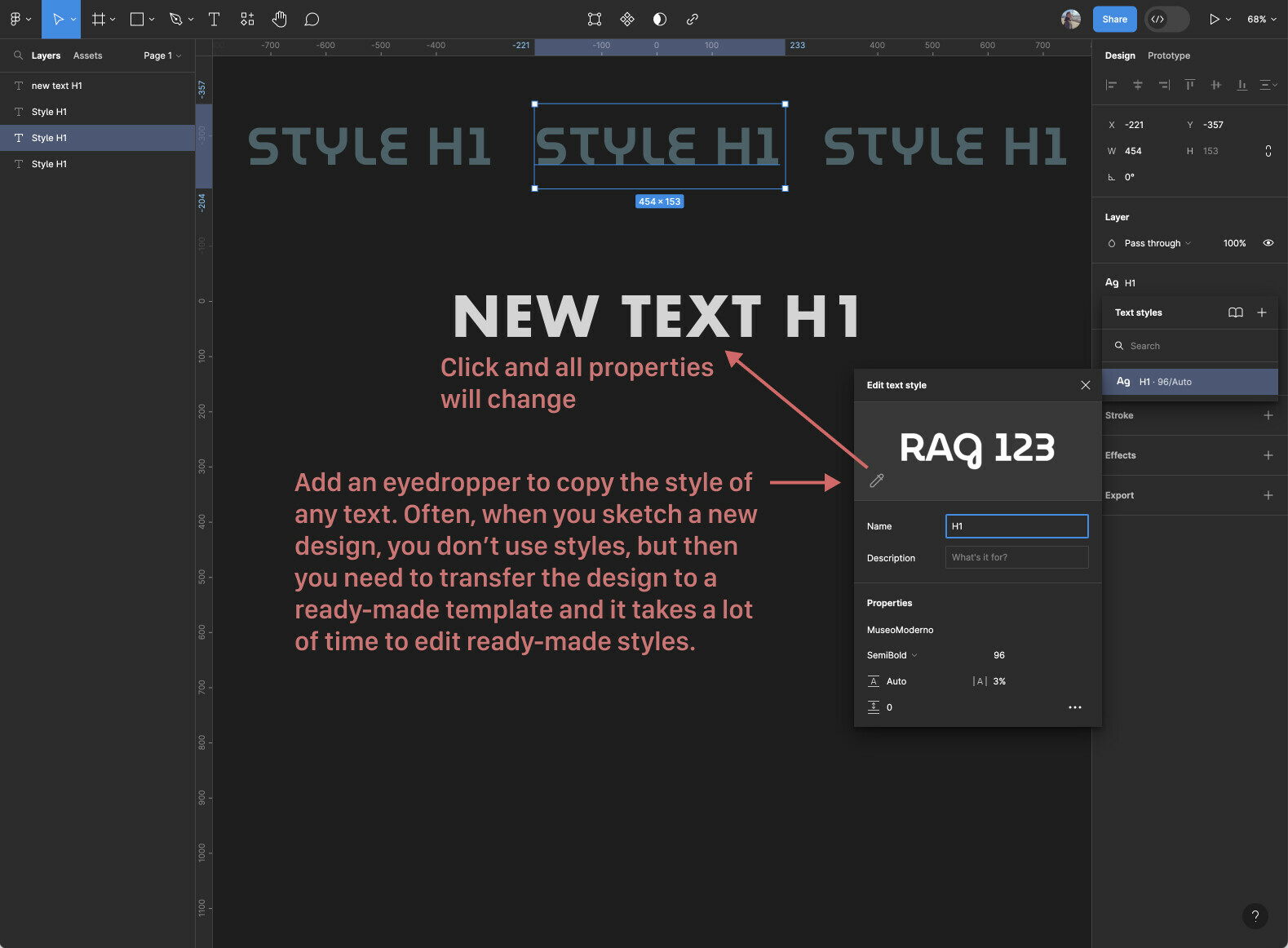Align vertical centers
Image resolution: width=1288 pixels, height=948 pixels.
click(x=1216, y=84)
